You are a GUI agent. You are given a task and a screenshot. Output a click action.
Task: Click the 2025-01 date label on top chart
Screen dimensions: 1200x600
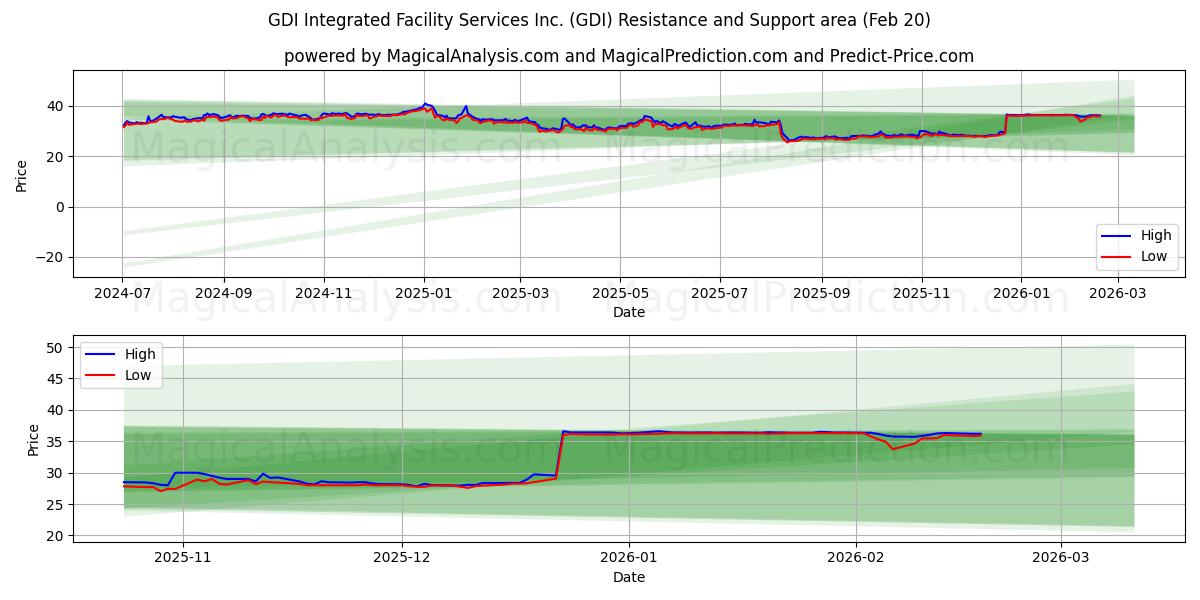pos(424,295)
